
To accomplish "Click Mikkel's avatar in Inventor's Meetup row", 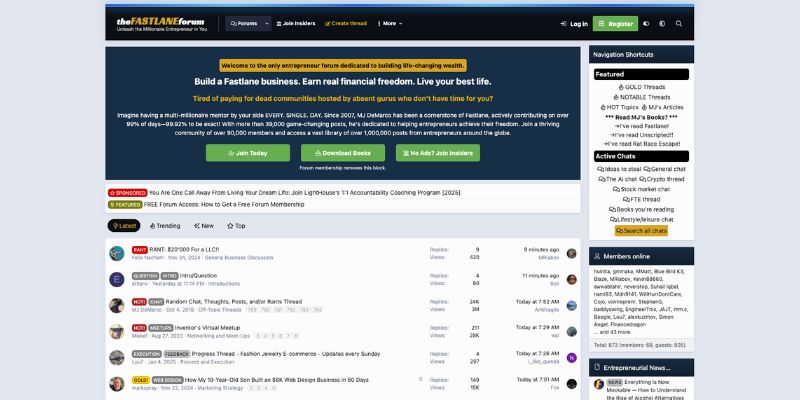I will point(117,332).
